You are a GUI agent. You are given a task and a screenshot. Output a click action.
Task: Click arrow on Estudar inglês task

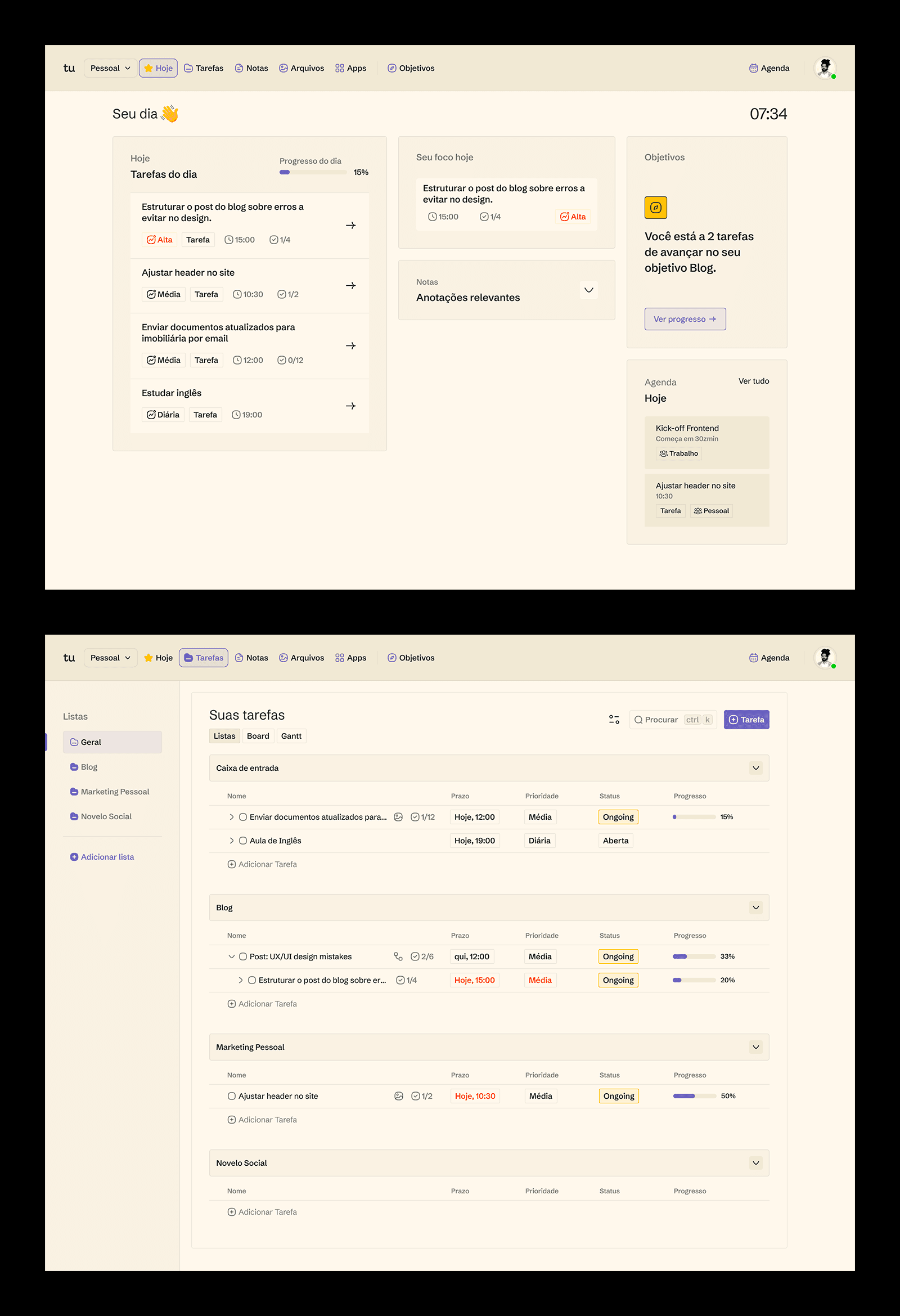pos(351,406)
